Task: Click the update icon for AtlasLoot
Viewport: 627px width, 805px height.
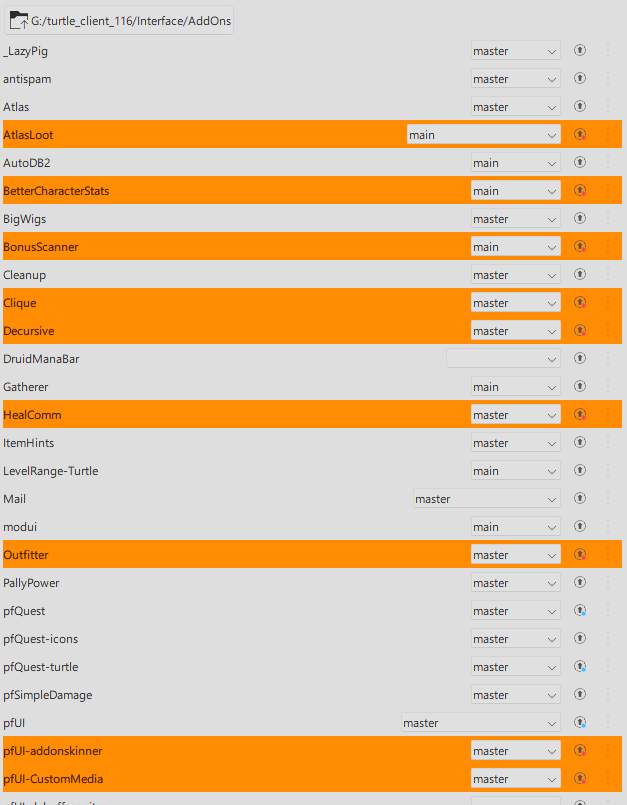Action: (580, 135)
